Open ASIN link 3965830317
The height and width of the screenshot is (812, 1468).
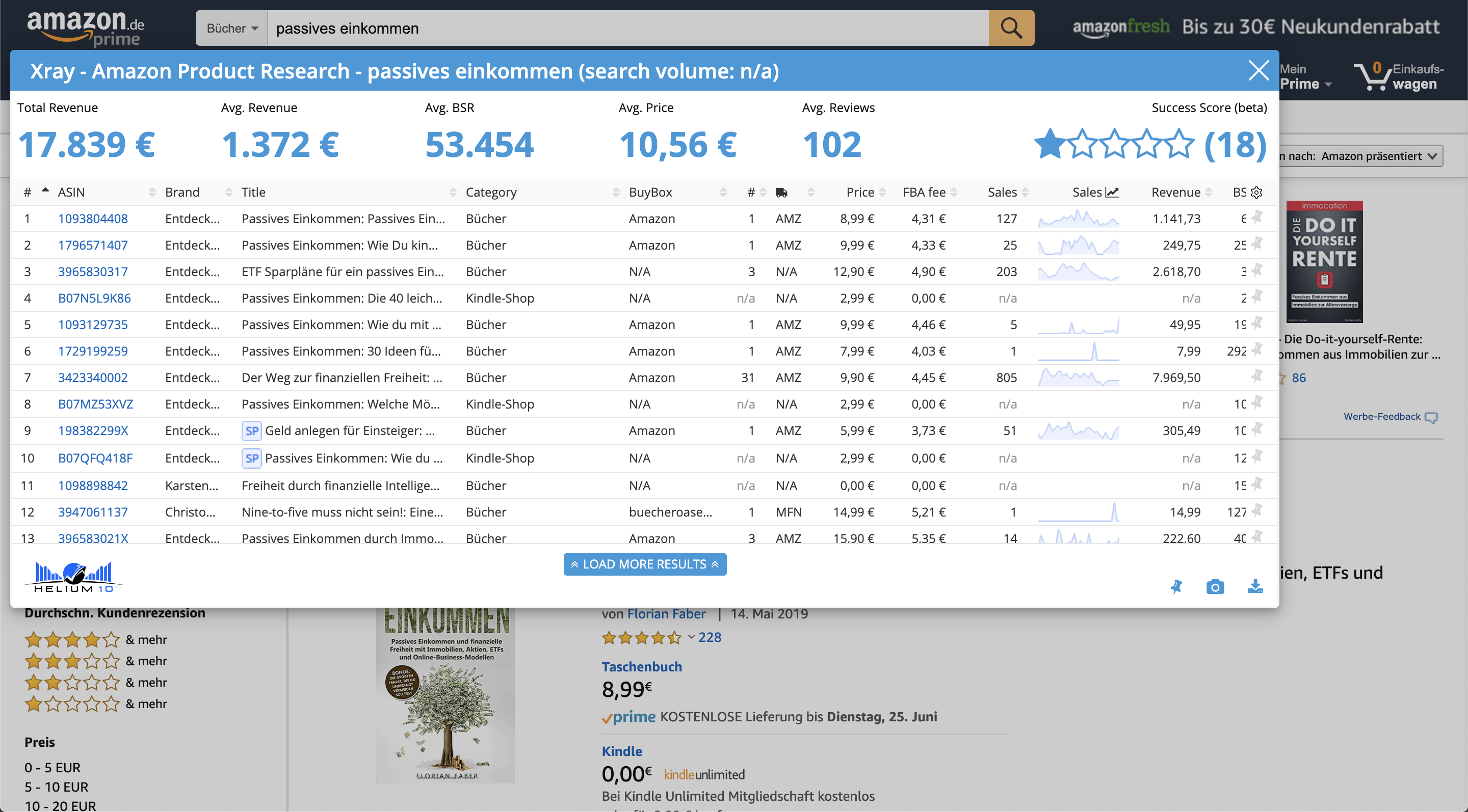click(x=93, y=272)
